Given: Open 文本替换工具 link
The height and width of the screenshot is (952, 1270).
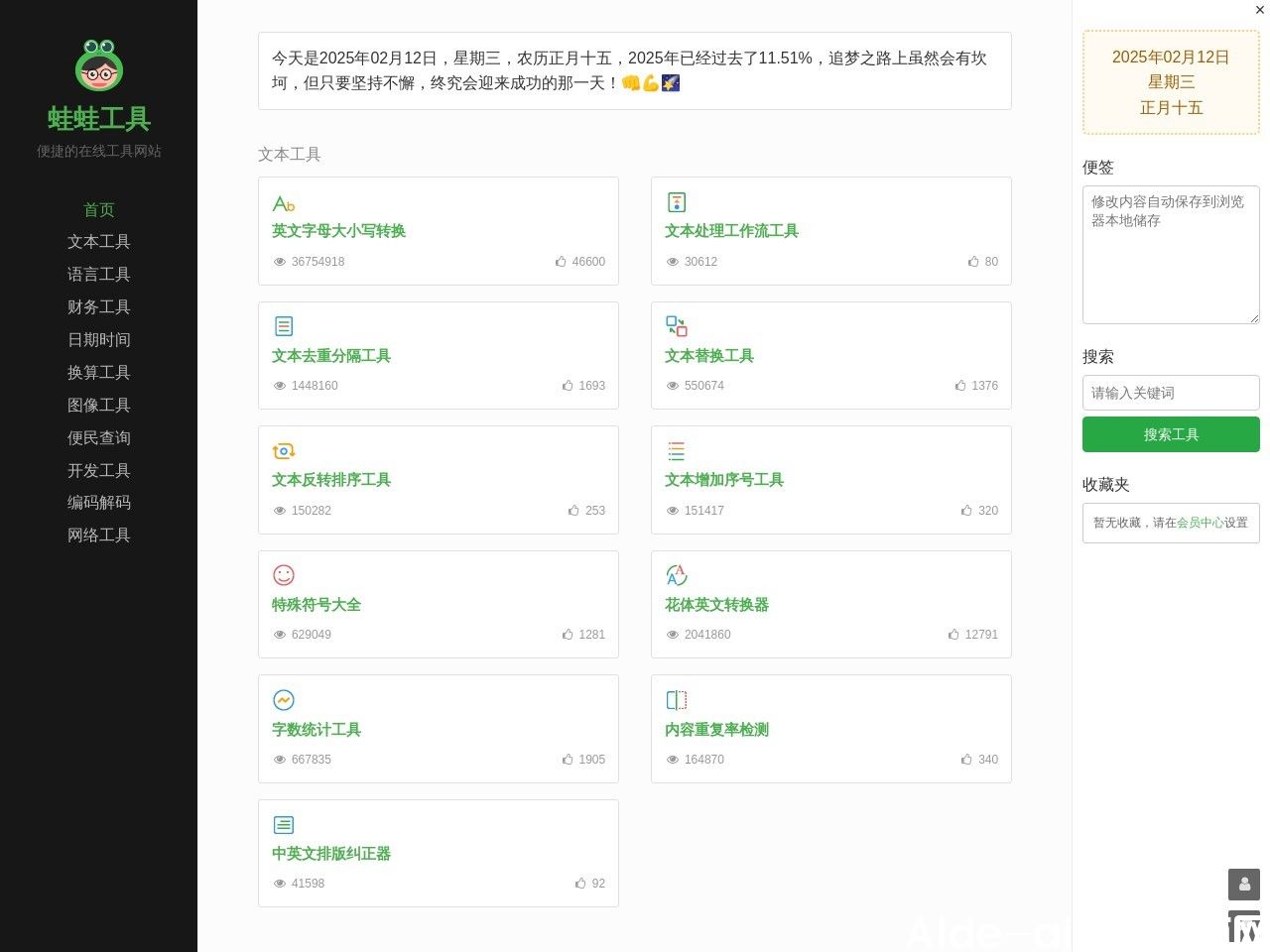Looking at the screenshot, I should tap(709, 356).
